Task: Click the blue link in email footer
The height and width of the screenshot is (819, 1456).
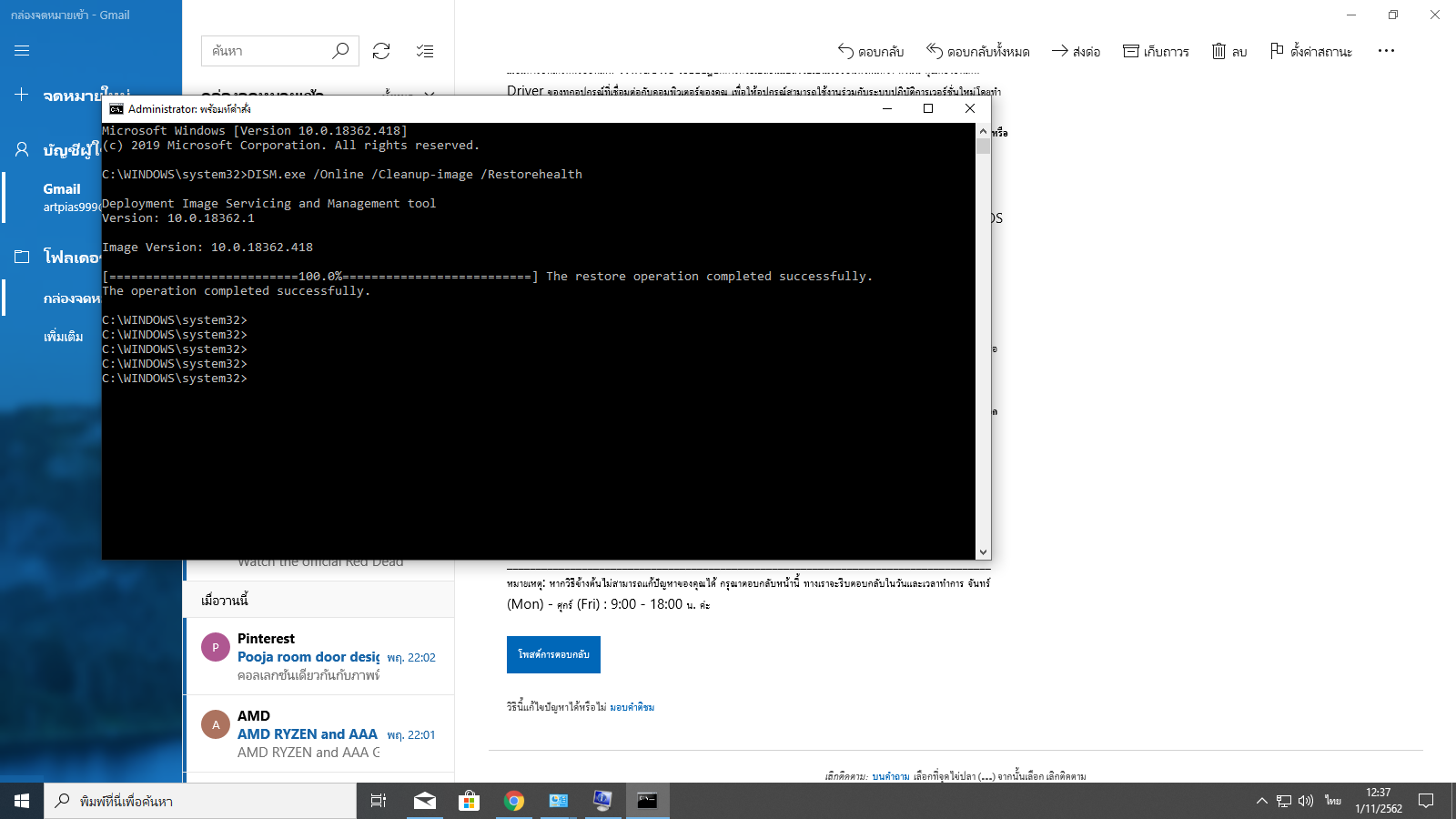Action: (891, 776)
